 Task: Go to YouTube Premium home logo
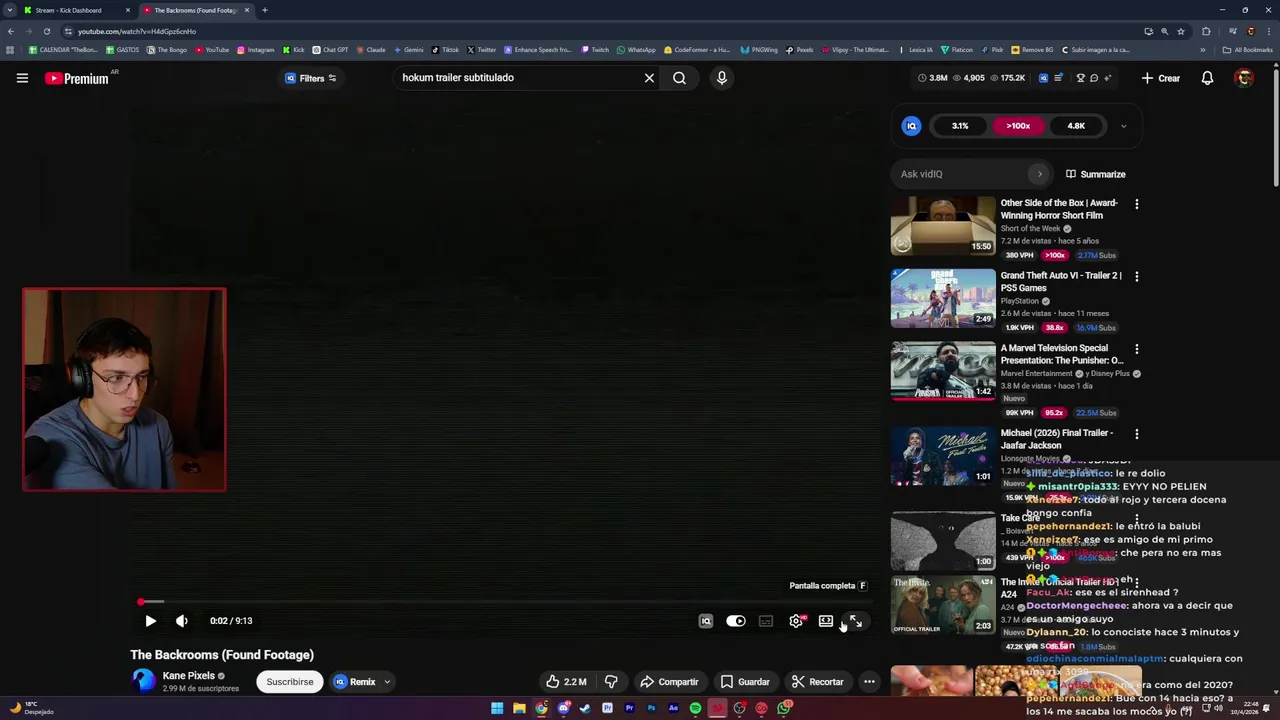76,78
